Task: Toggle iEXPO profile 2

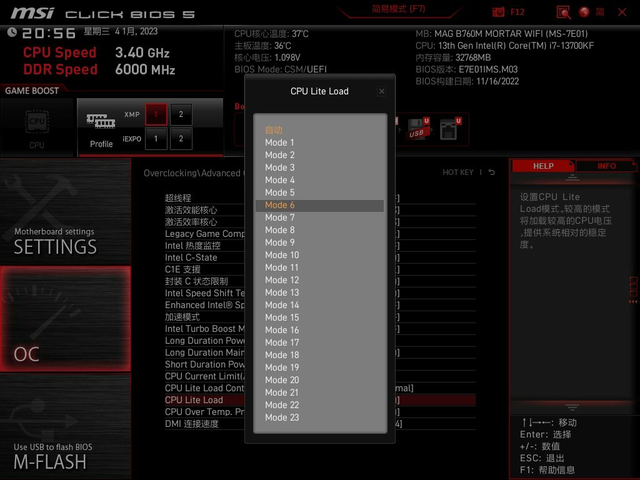Action: click(x=181, y=139)
